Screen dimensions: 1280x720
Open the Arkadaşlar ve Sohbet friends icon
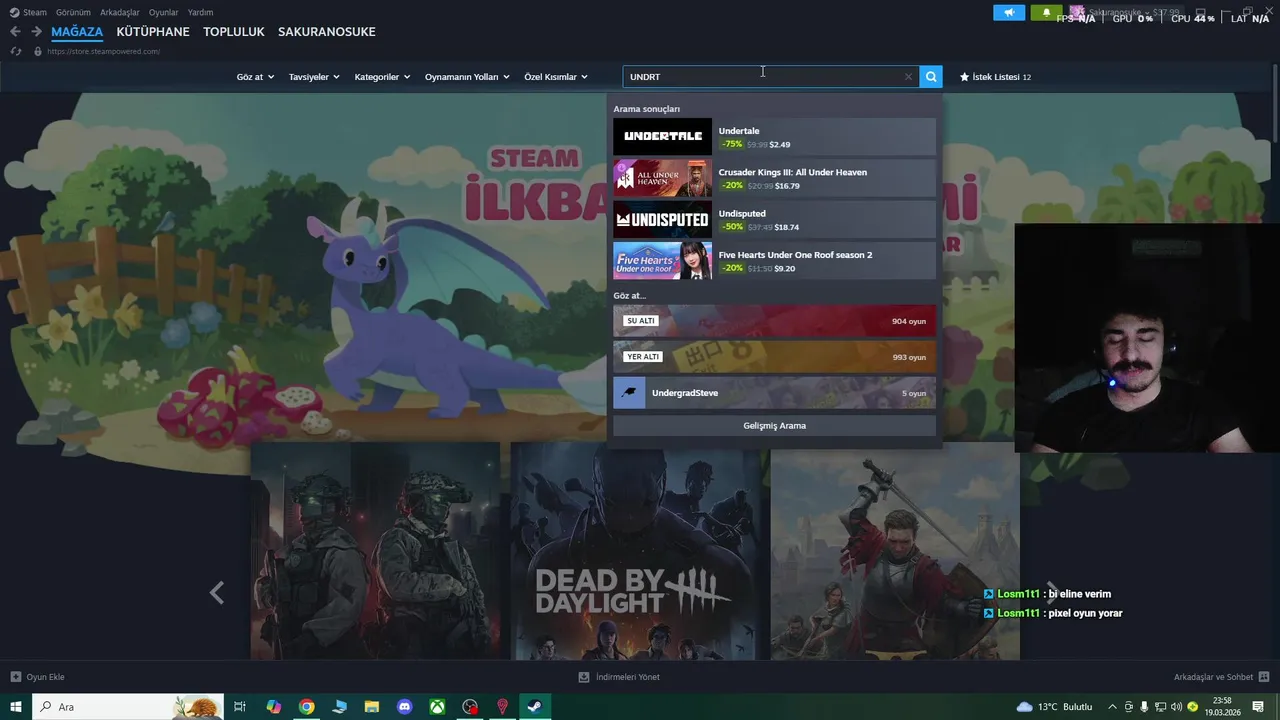pos(1264,677)
